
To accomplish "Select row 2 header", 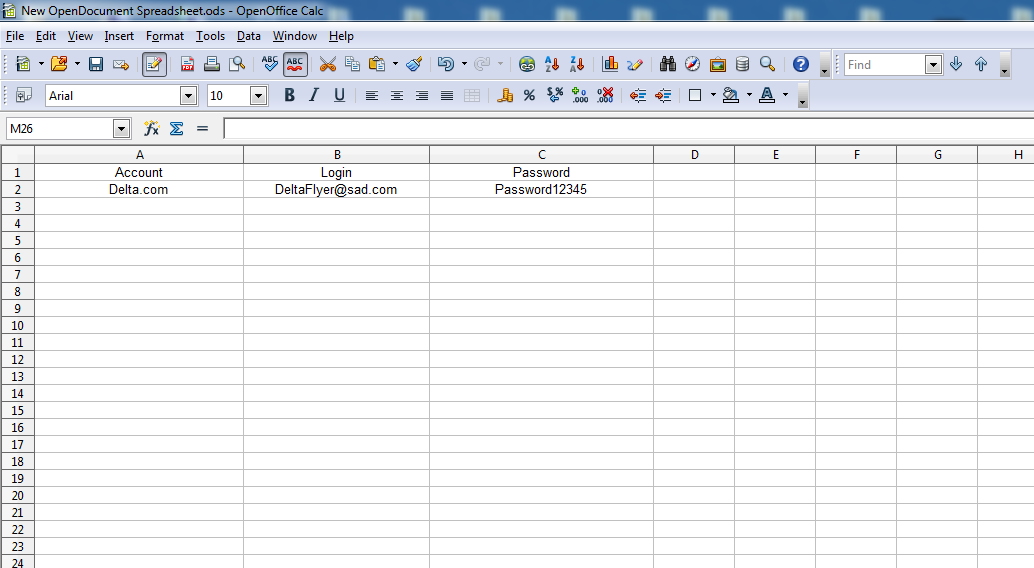I will [17, 190].
